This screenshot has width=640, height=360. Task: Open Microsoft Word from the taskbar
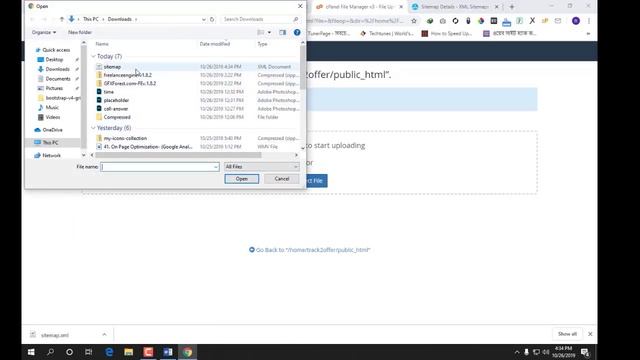coord(168,352)
